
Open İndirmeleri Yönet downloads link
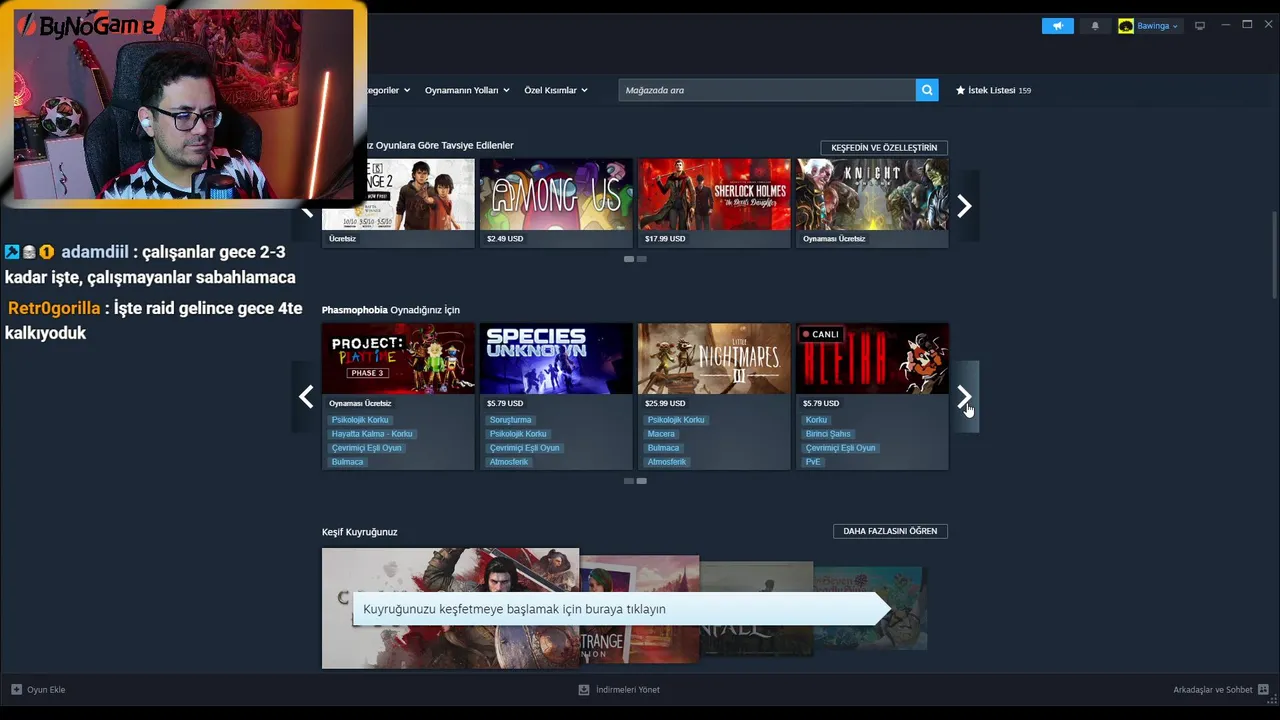coord(628,690)
